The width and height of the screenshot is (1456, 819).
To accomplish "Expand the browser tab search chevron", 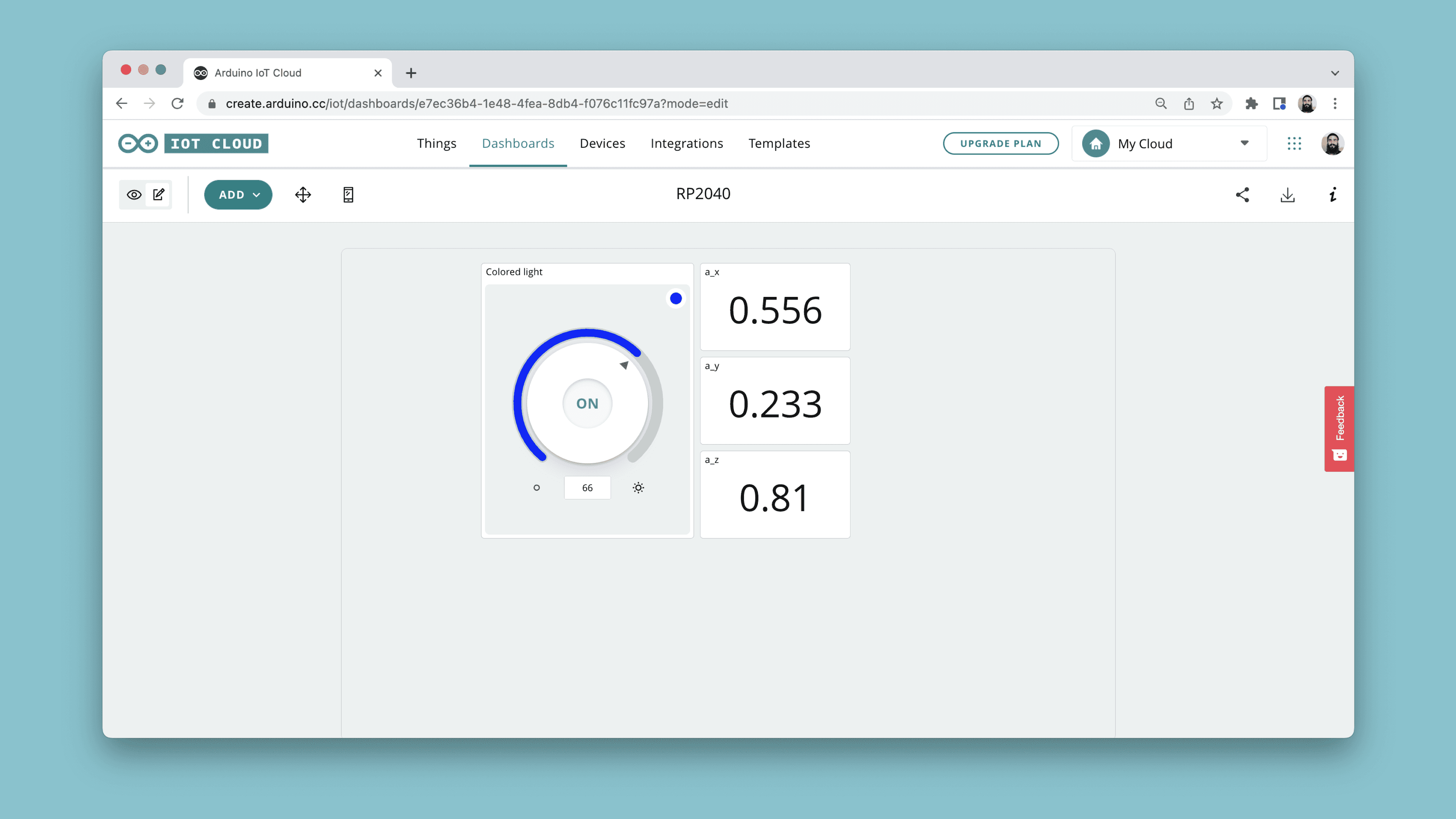I will 1335,73.
